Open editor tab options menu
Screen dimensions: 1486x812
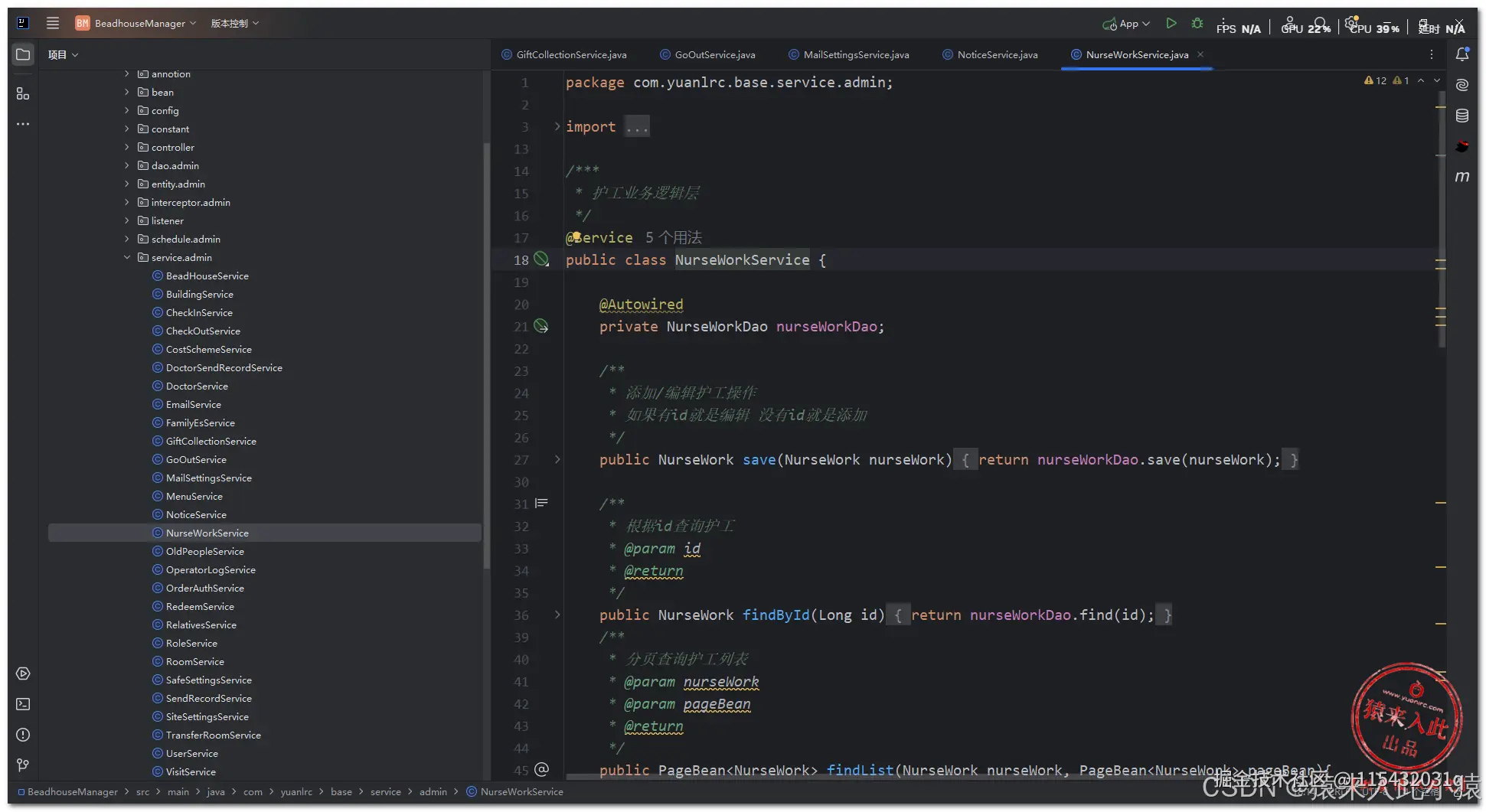1432,54
